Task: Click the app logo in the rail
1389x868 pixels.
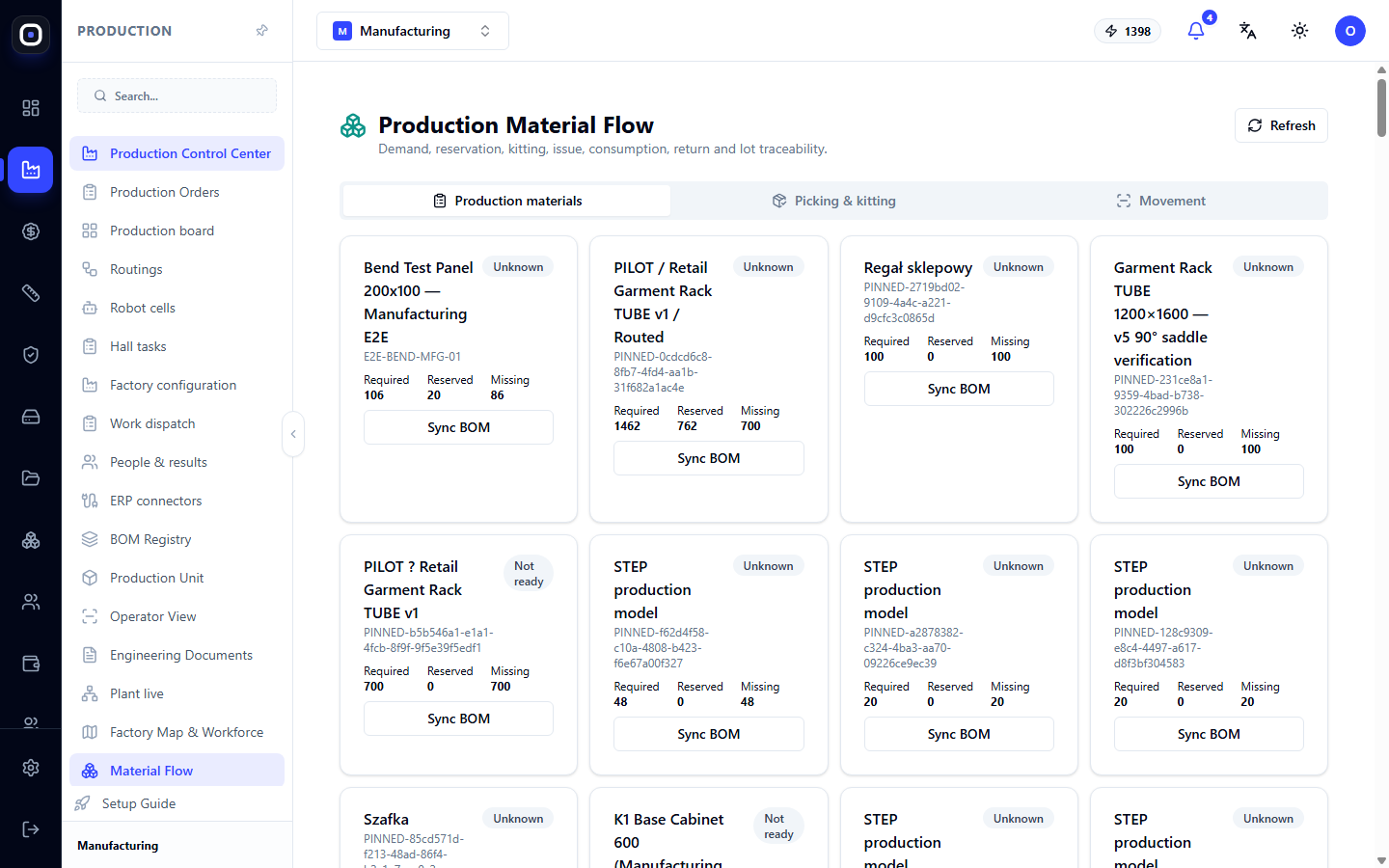Action: click(31, 35)
